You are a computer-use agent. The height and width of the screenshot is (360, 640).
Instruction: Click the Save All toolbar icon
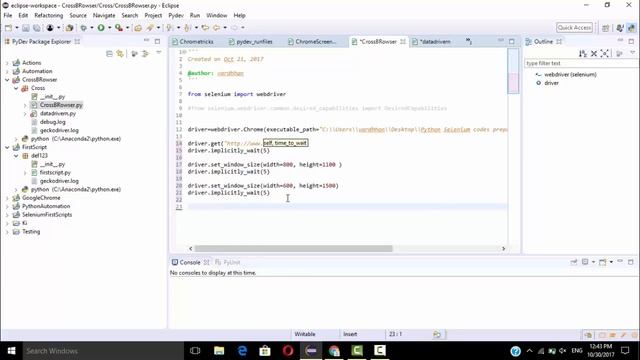[37, 28]
